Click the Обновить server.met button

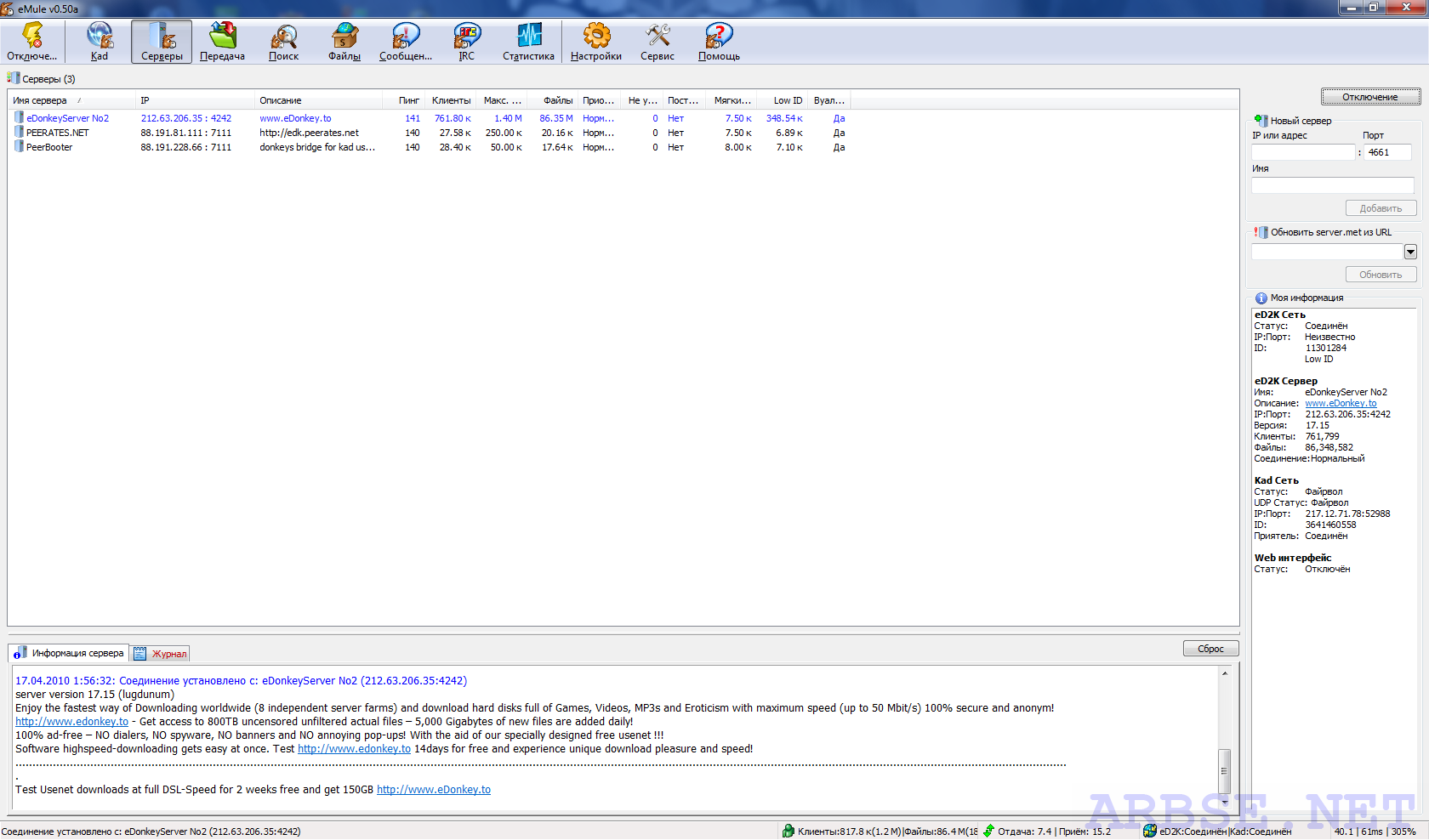tap(1381, 275)
